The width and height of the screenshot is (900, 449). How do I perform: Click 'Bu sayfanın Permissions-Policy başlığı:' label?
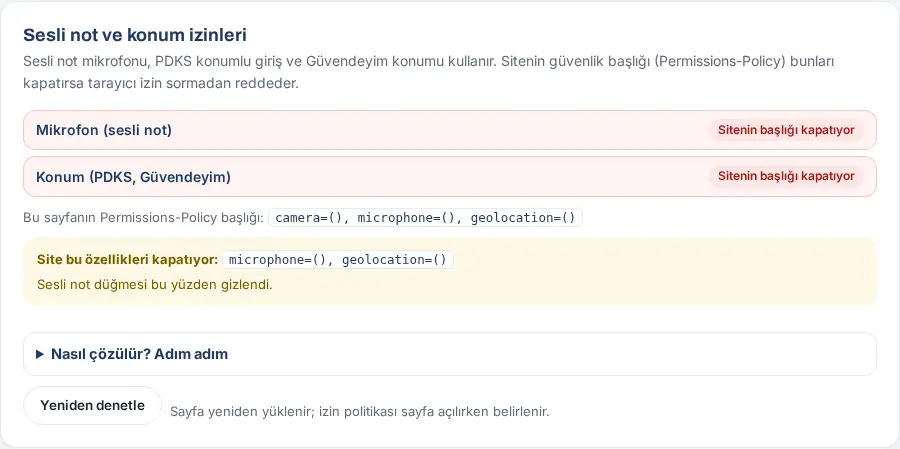(143, 218)
